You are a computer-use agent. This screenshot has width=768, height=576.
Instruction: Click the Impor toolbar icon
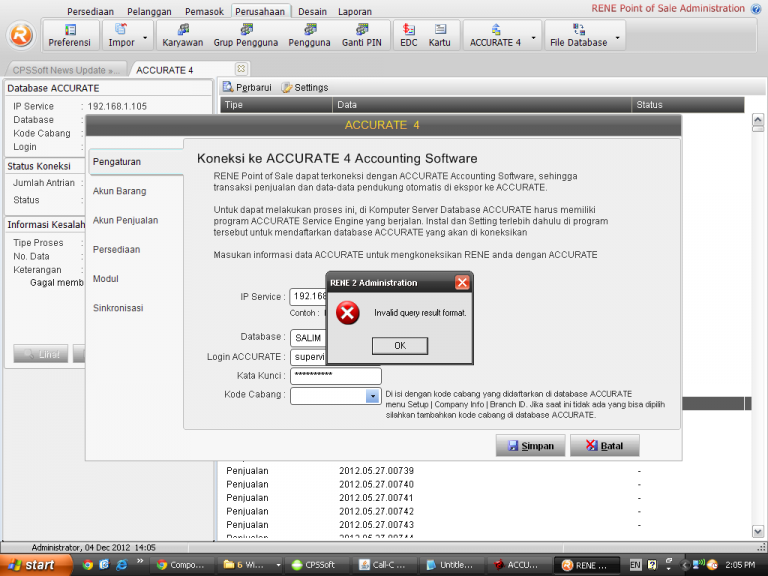click(121, 35)
